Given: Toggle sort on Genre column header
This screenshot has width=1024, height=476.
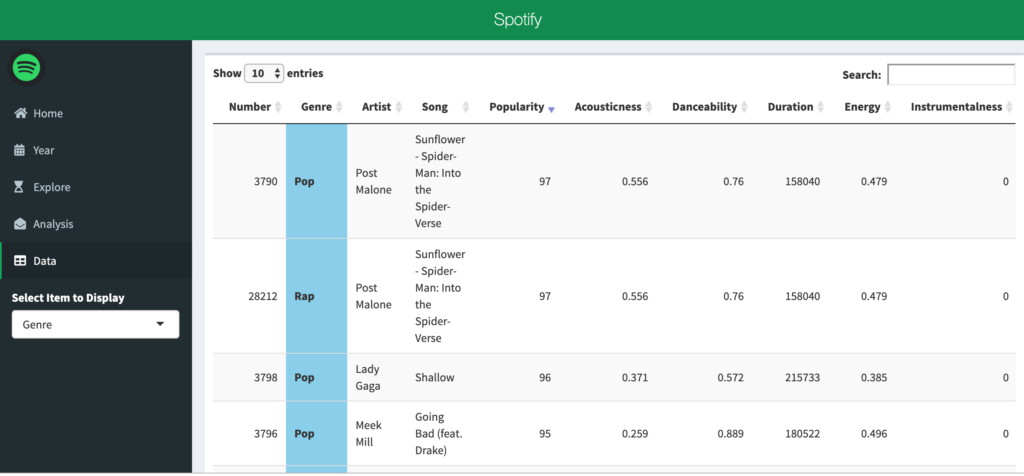Looking at the screenshot, I should tap(316, 107).
